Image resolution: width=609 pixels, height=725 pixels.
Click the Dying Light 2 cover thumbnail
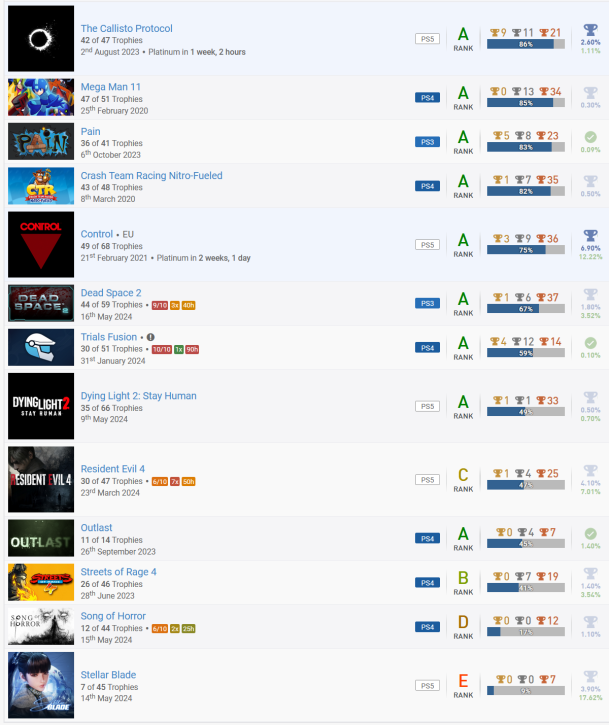pos(41,406)
